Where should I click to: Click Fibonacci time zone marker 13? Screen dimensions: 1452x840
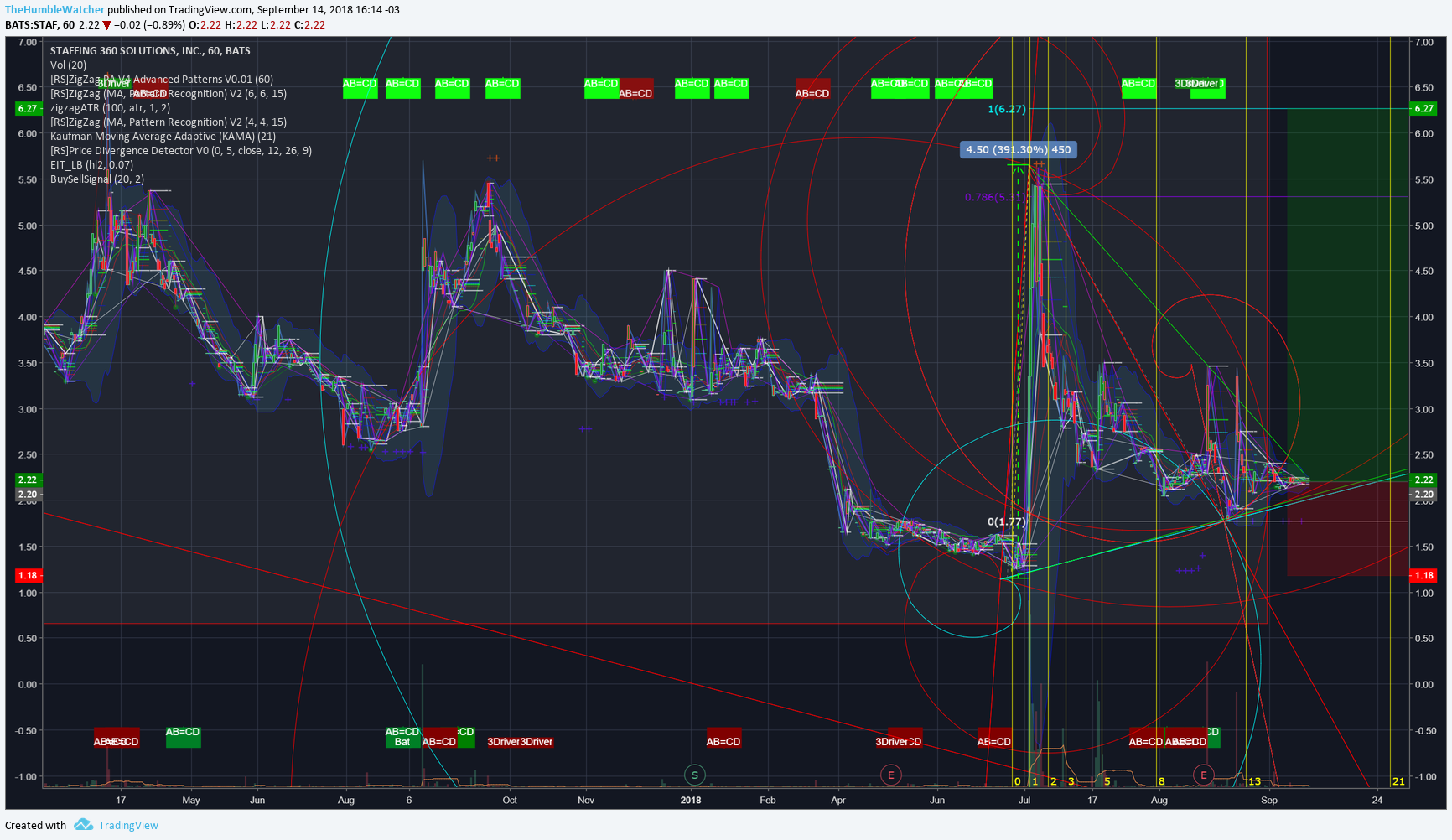(1254, 781)
